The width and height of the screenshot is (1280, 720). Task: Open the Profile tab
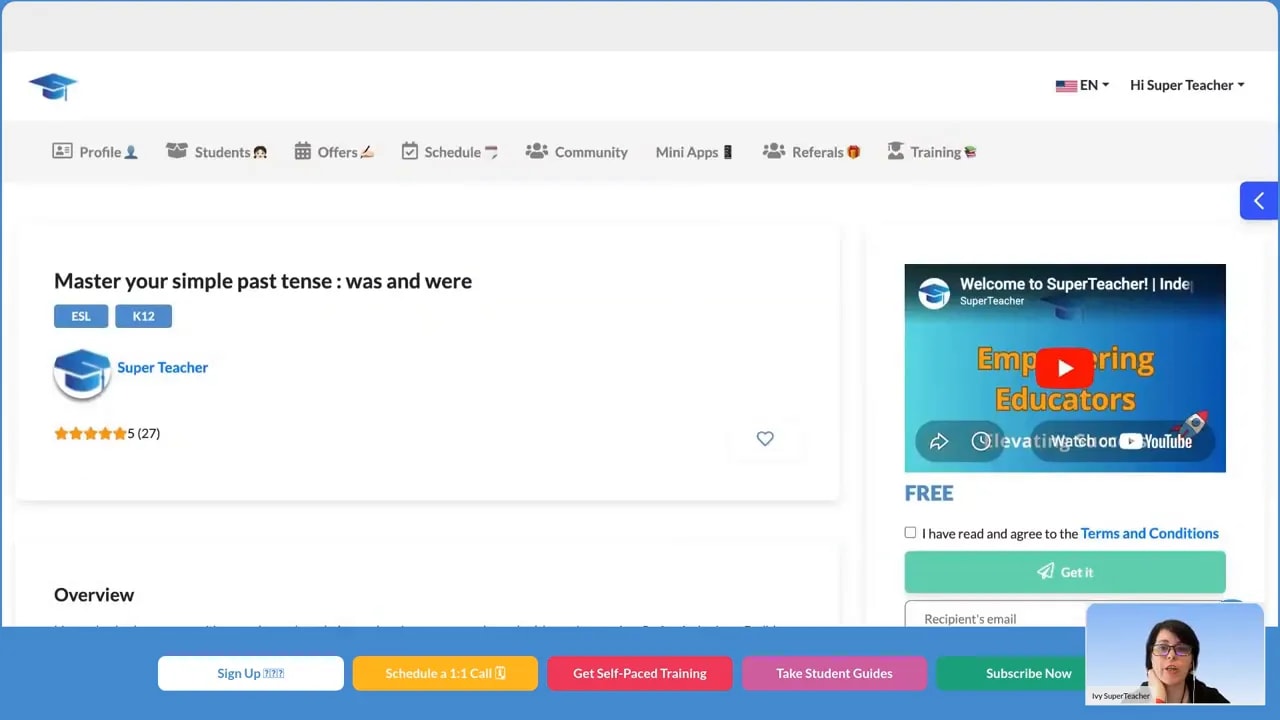coord(95,152)
